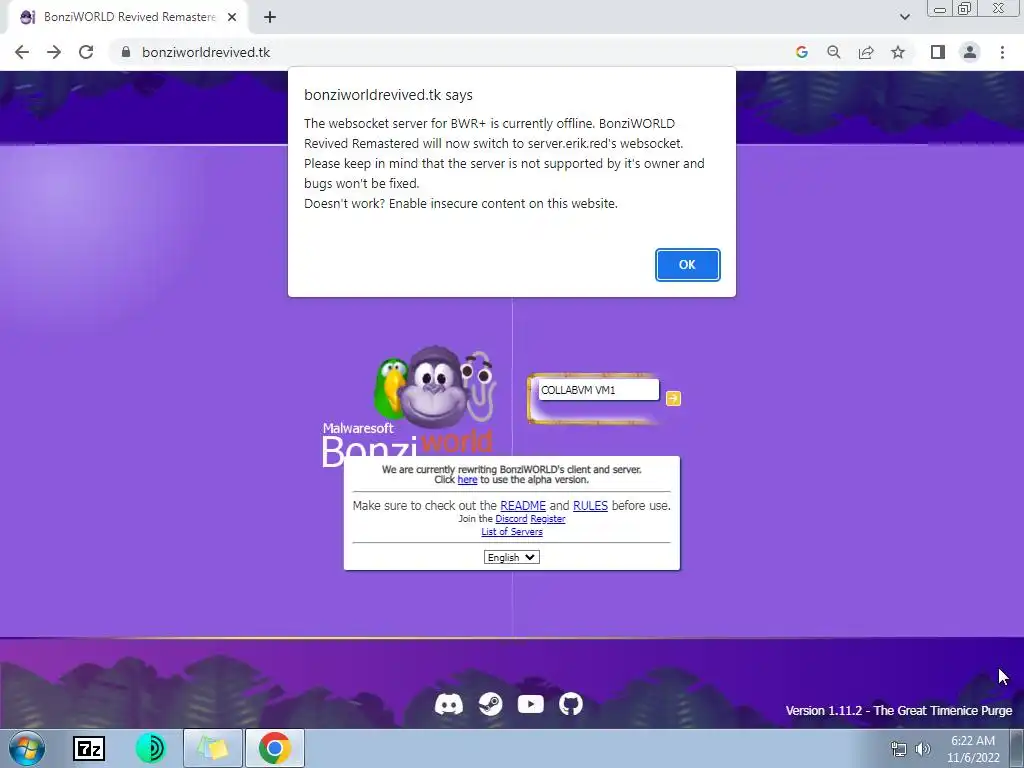
Task: Click the Chrome taskbar button
Action: click(274, 748)
